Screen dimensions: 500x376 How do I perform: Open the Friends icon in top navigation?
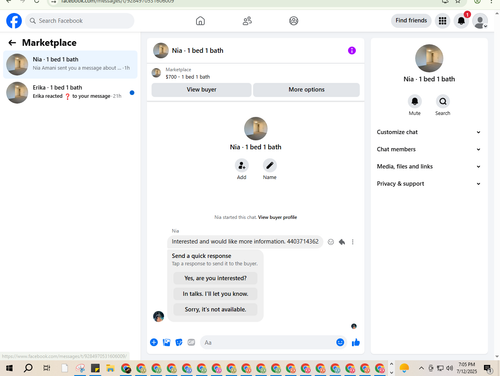click(247, 21)
